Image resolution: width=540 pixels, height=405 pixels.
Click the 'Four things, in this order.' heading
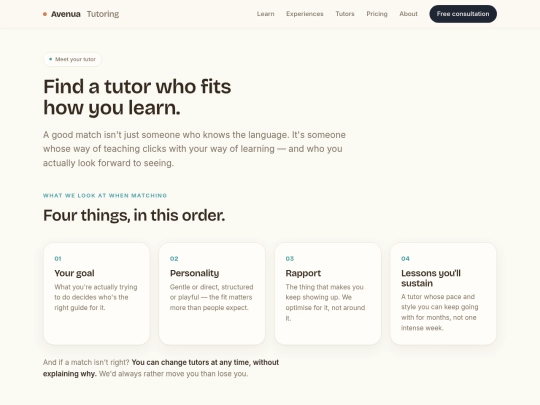point(134,215)
